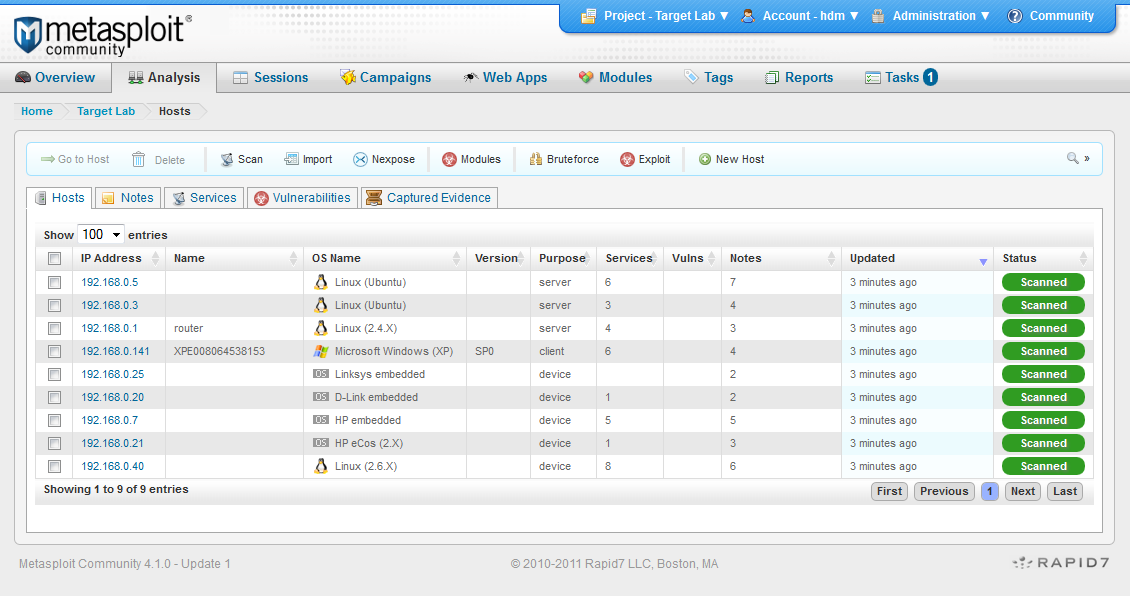Click the 192.168.0.1 router link
Screen dimensions: 1130x596
tap(110, 328)
